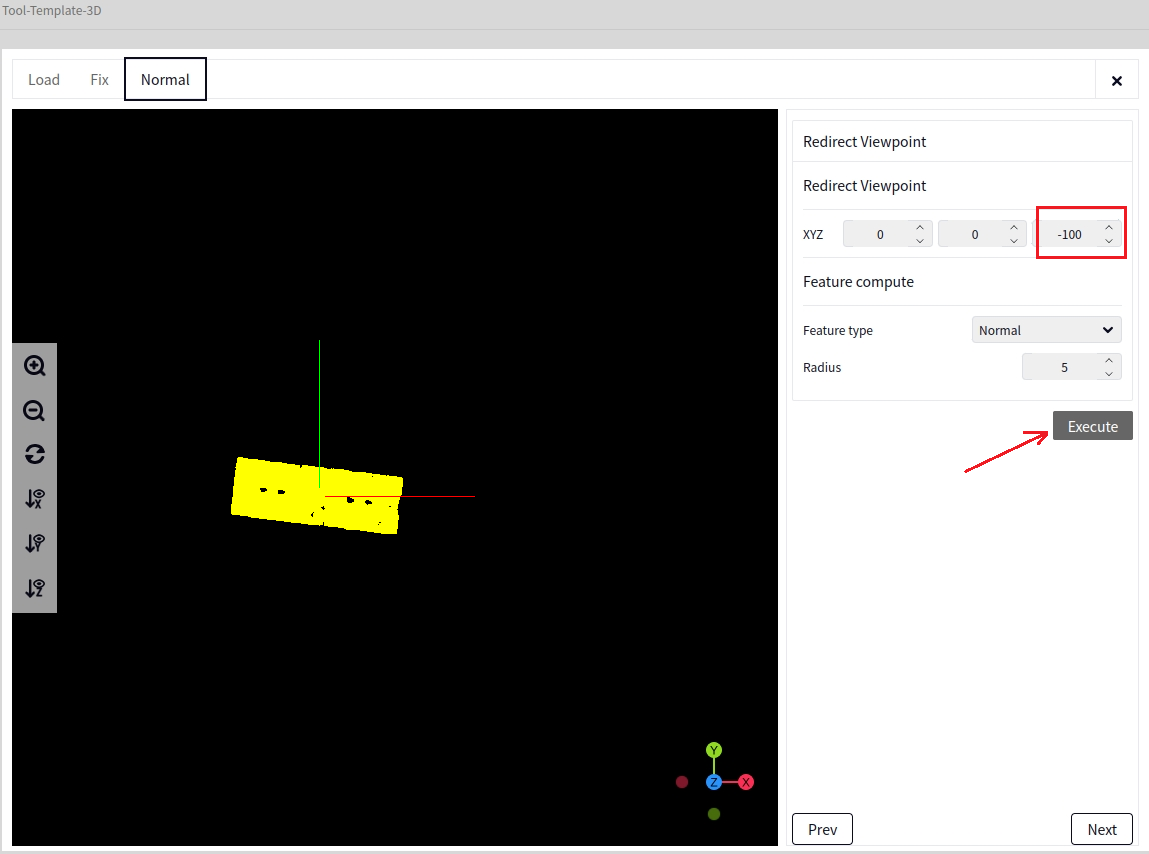
Task: Click the 'Feature compute' section heading
Action: [858, 281]
